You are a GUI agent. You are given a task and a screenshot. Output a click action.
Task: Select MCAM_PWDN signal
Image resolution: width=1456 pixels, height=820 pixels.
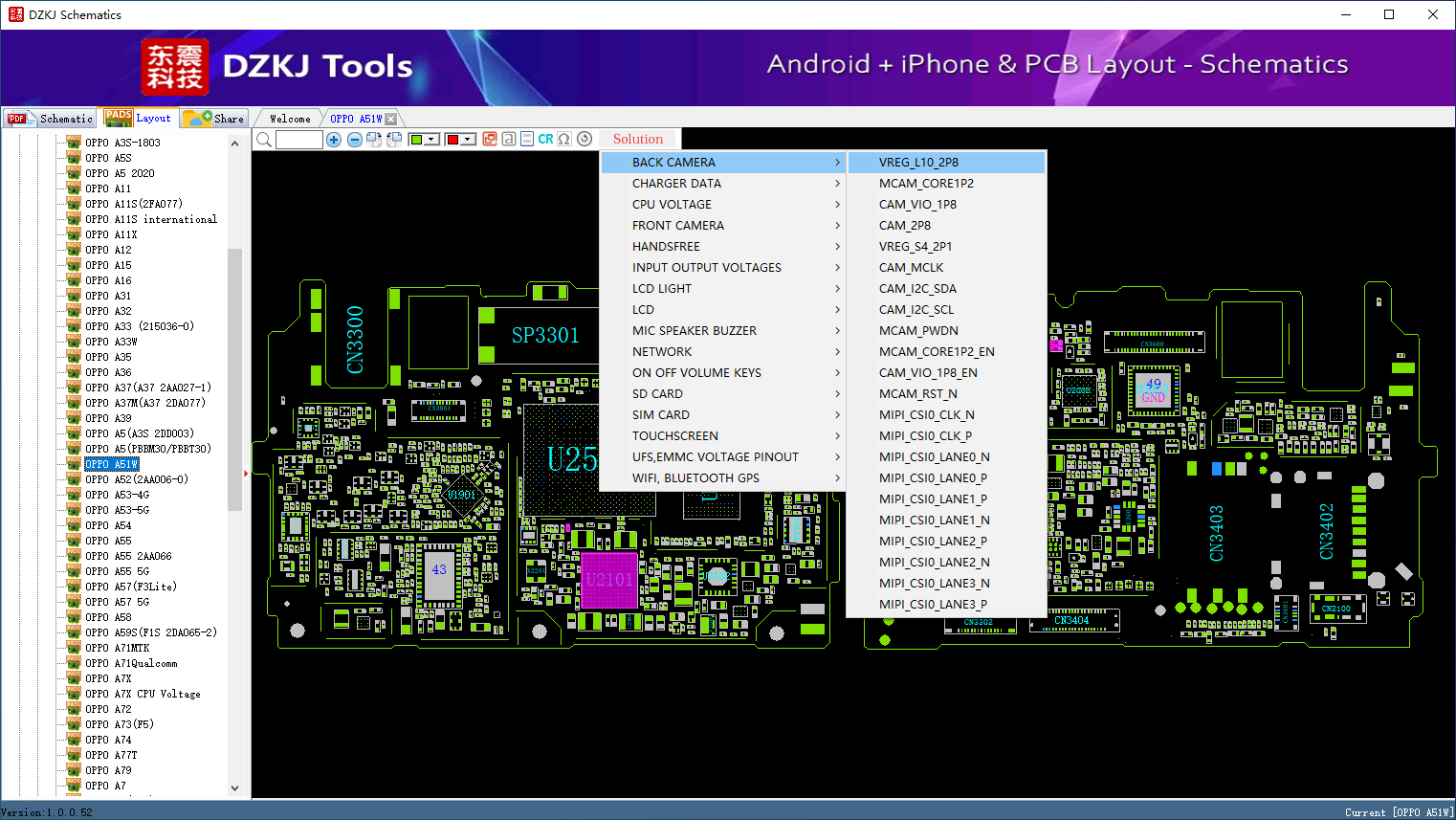(x=946, y=331)
